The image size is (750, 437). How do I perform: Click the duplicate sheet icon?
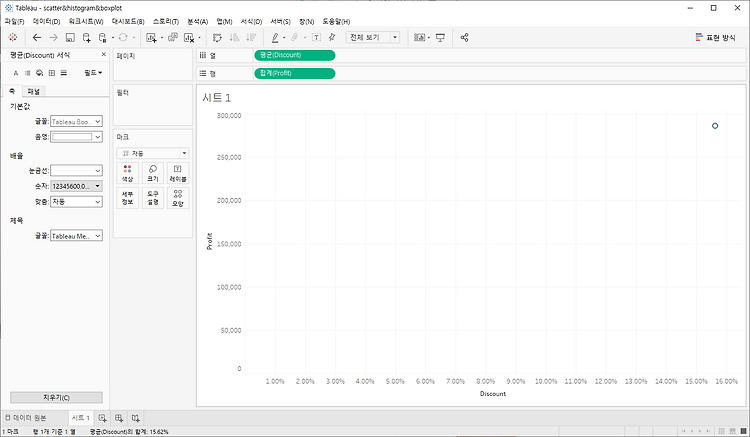[x=173, y=37]
